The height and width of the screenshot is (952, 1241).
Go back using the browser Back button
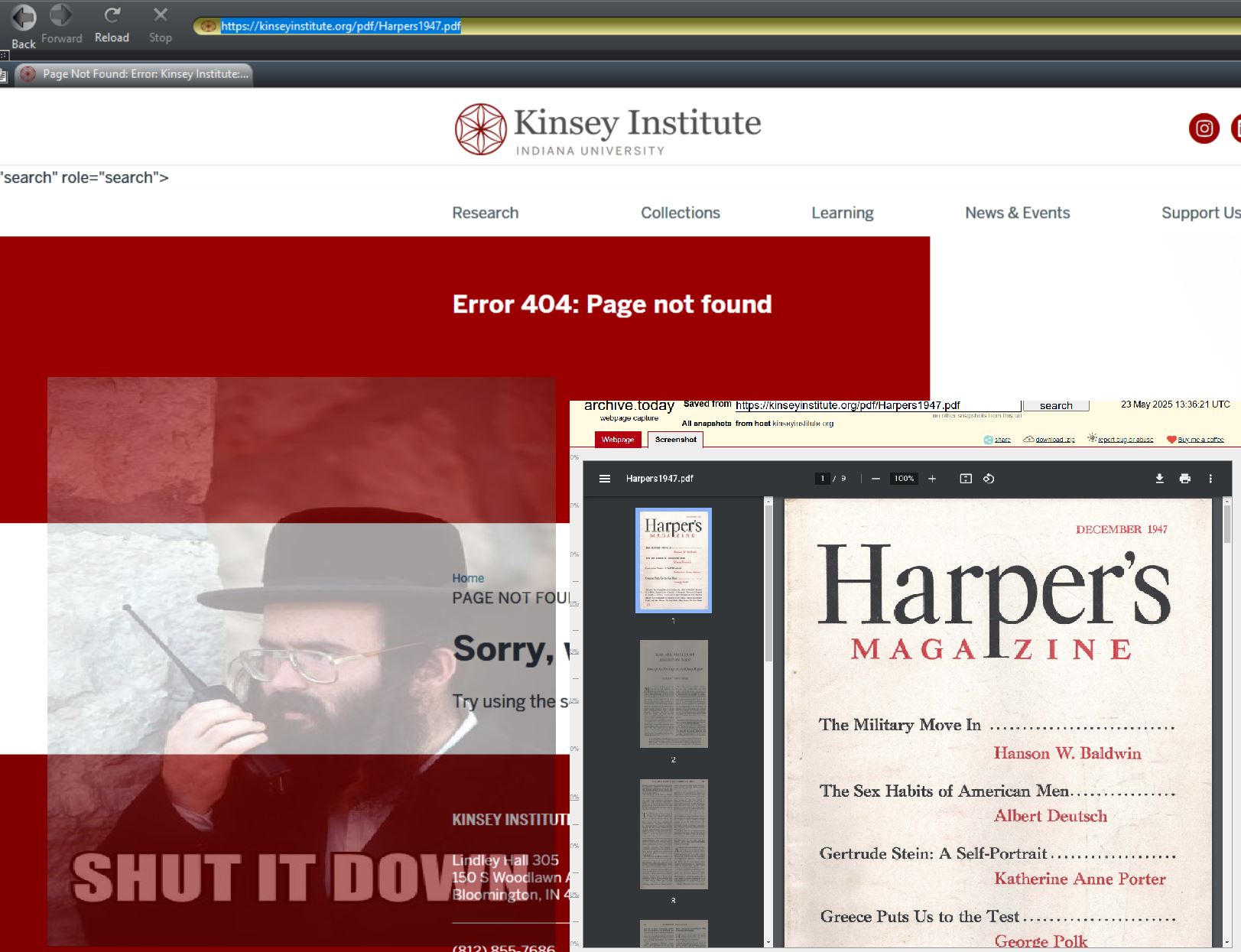pyautogui.click(x=24, y=25)
